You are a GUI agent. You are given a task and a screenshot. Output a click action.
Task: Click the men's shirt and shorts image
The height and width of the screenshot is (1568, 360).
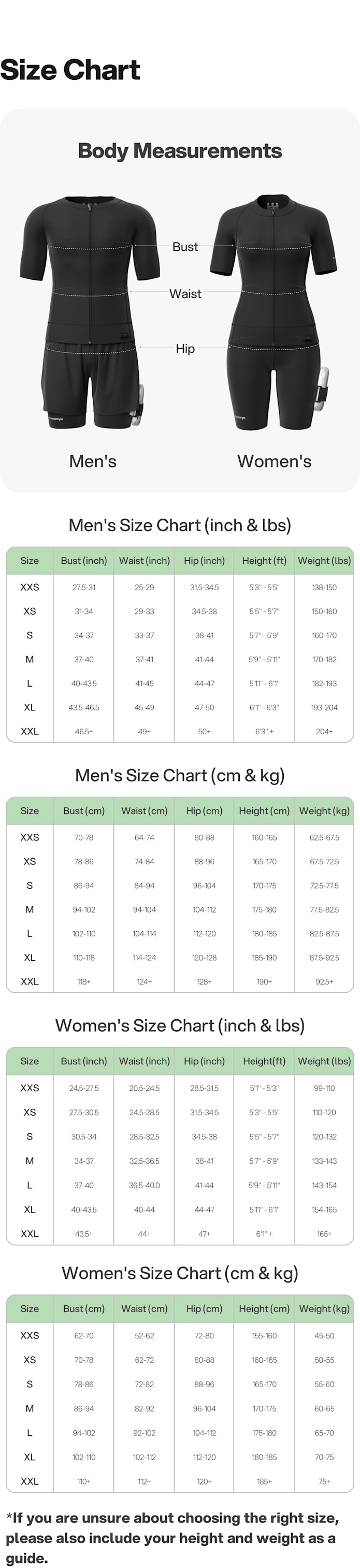click(90, 311)
